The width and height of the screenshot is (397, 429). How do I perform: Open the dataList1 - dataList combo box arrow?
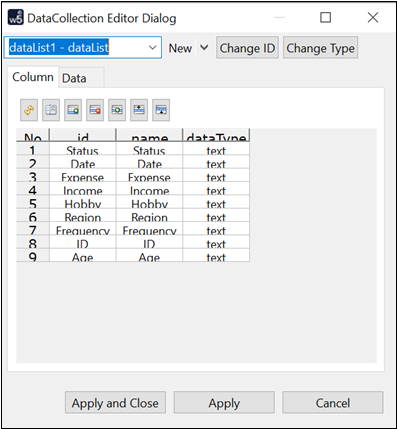click(x=152, y=48)
